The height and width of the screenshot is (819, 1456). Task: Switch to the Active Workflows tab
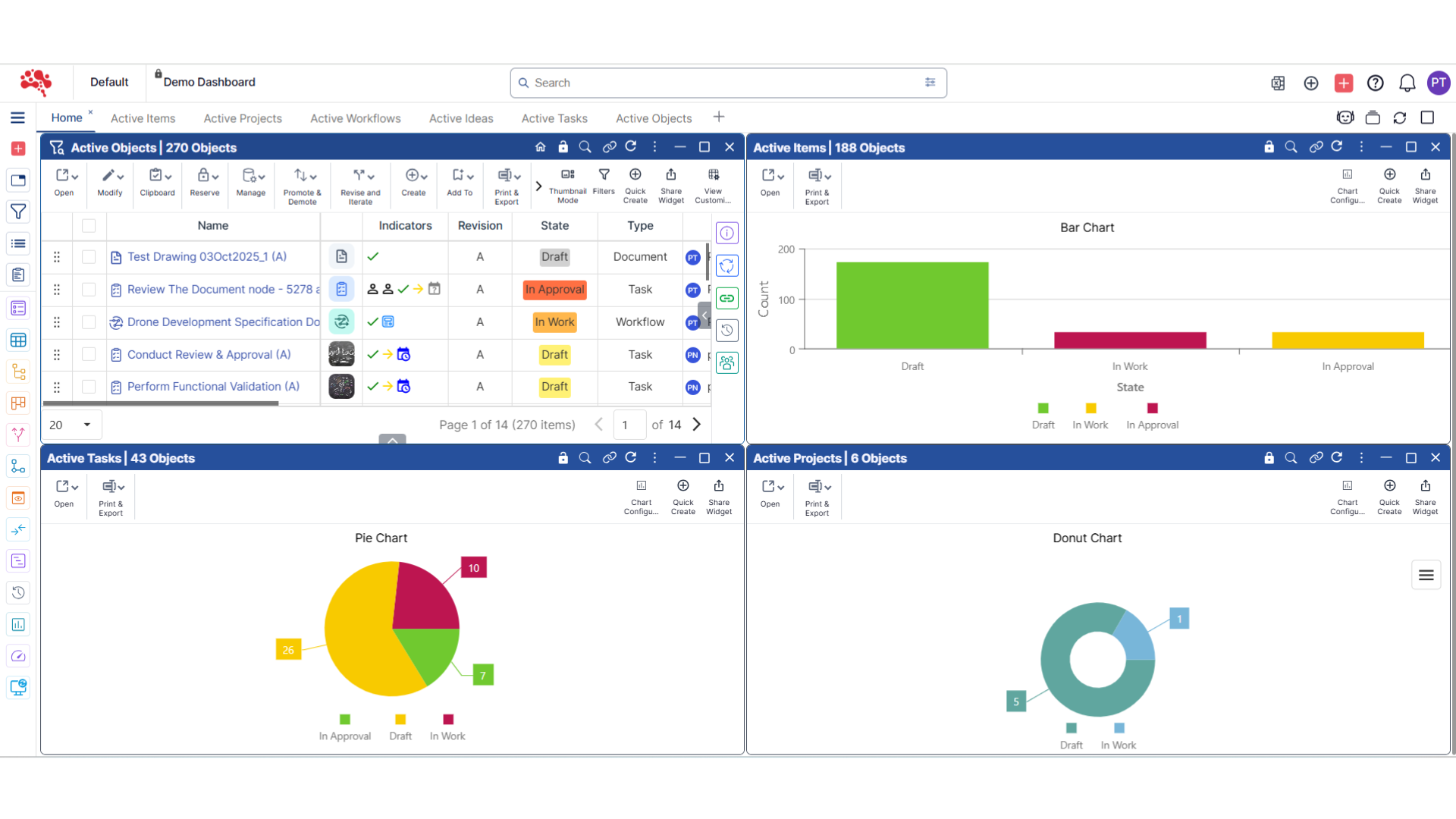[x=355, y=118]
